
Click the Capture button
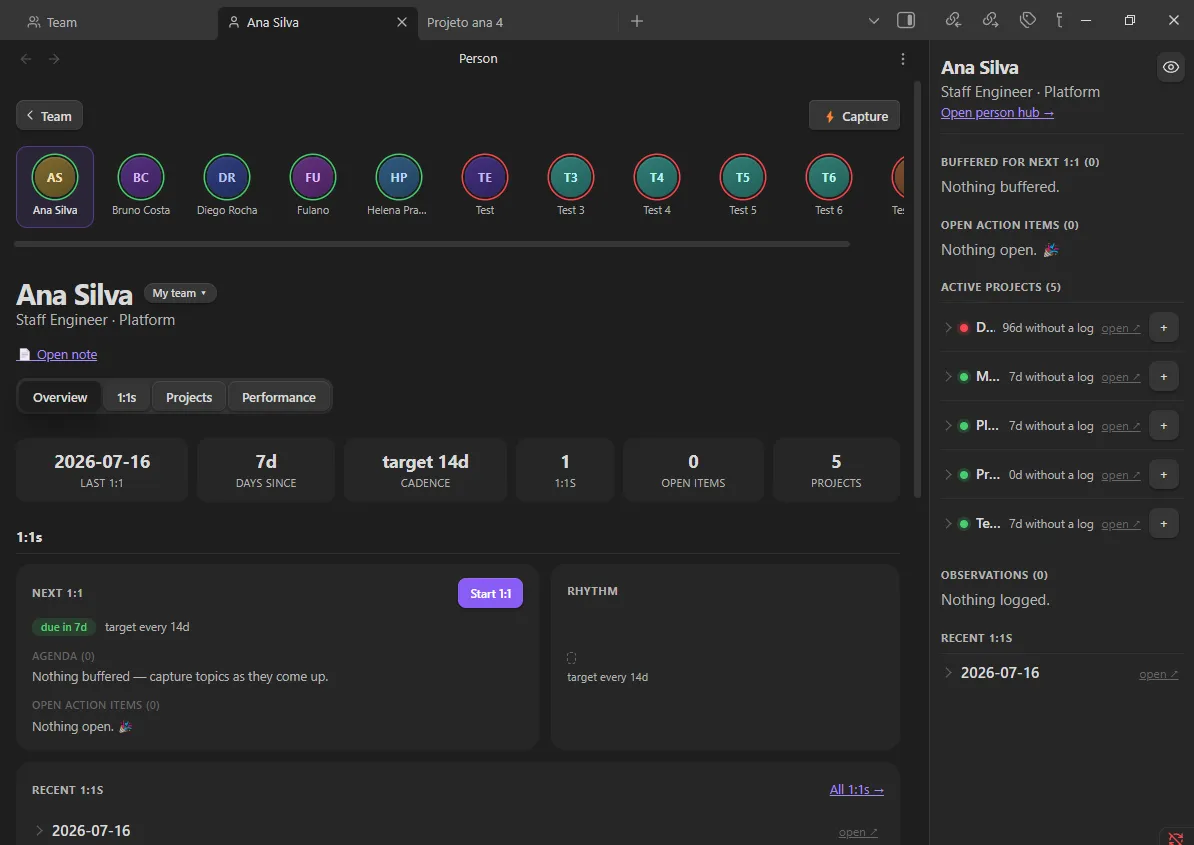(x=854, y=116)
